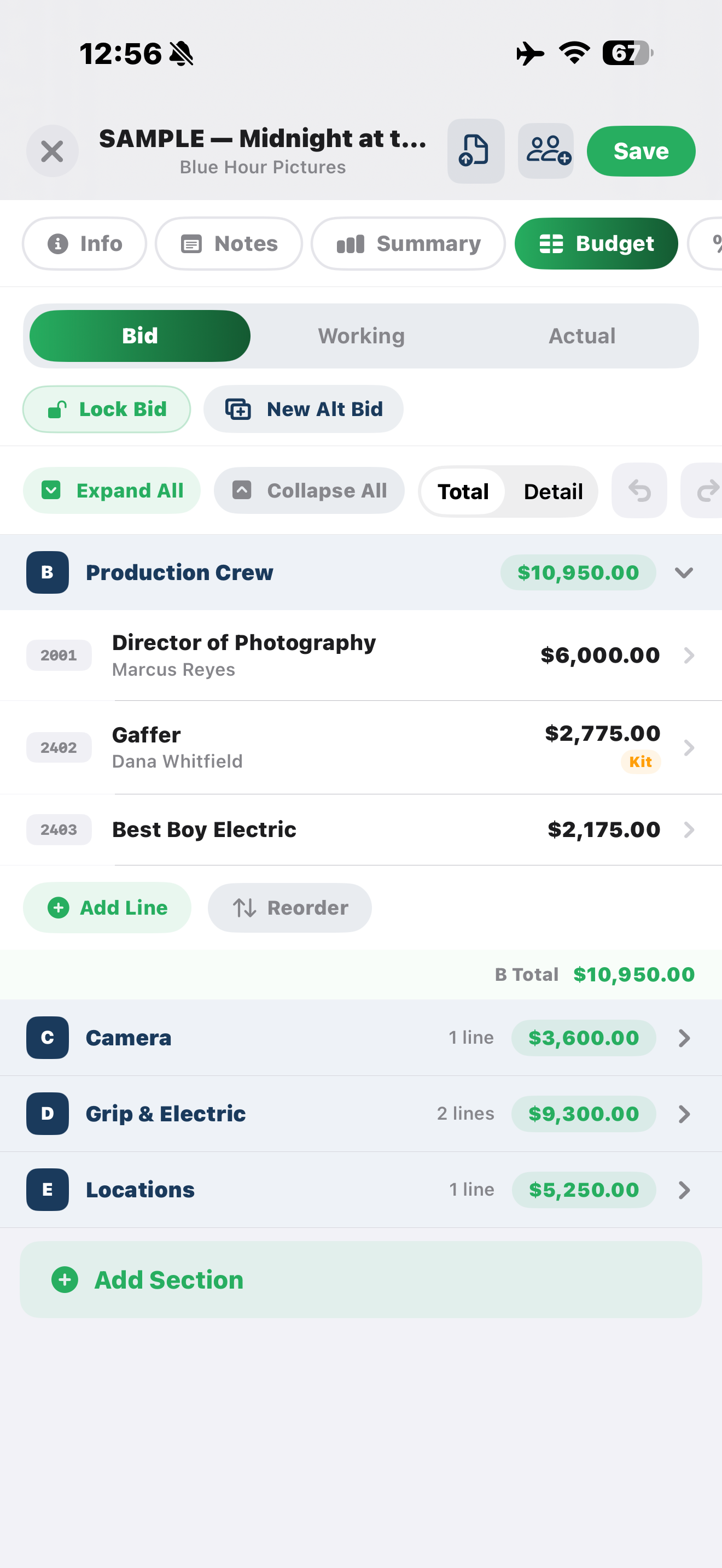Expand all budget sections
Viewport: 722px width, 1568px height.
point(112,490)
